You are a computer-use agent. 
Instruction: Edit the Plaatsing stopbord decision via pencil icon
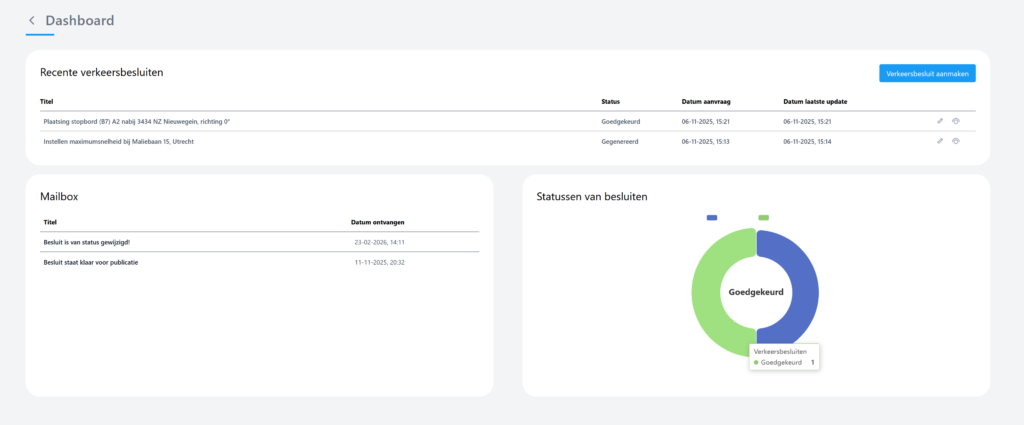pyautogui.click(x=940, y=121)
